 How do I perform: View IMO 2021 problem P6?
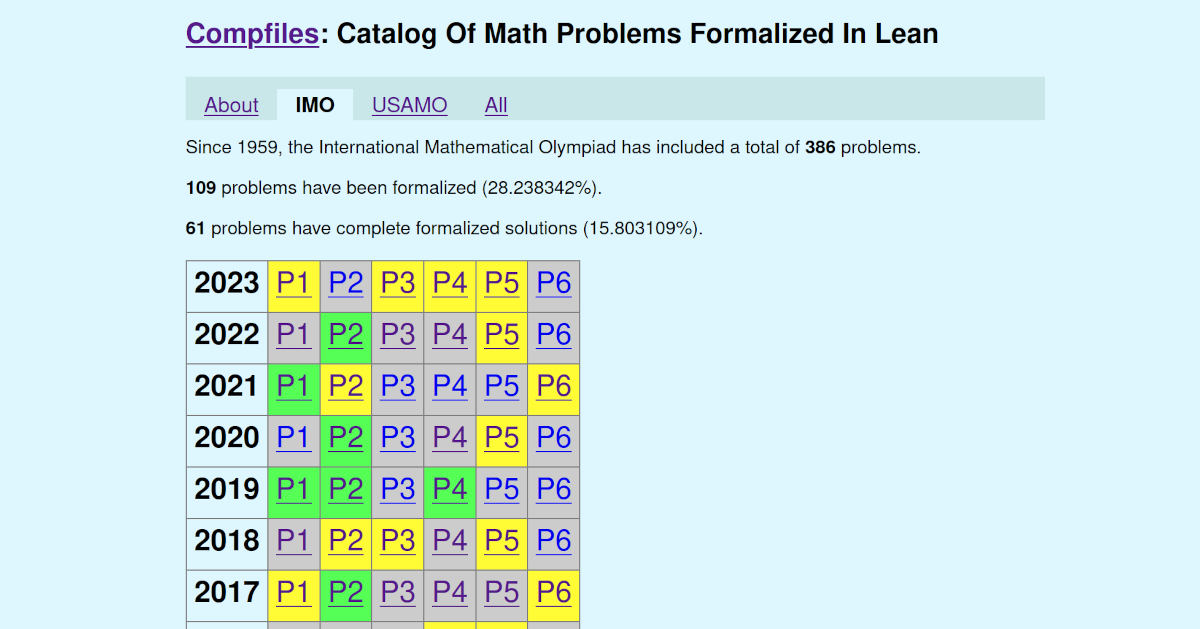click(554, 386)
